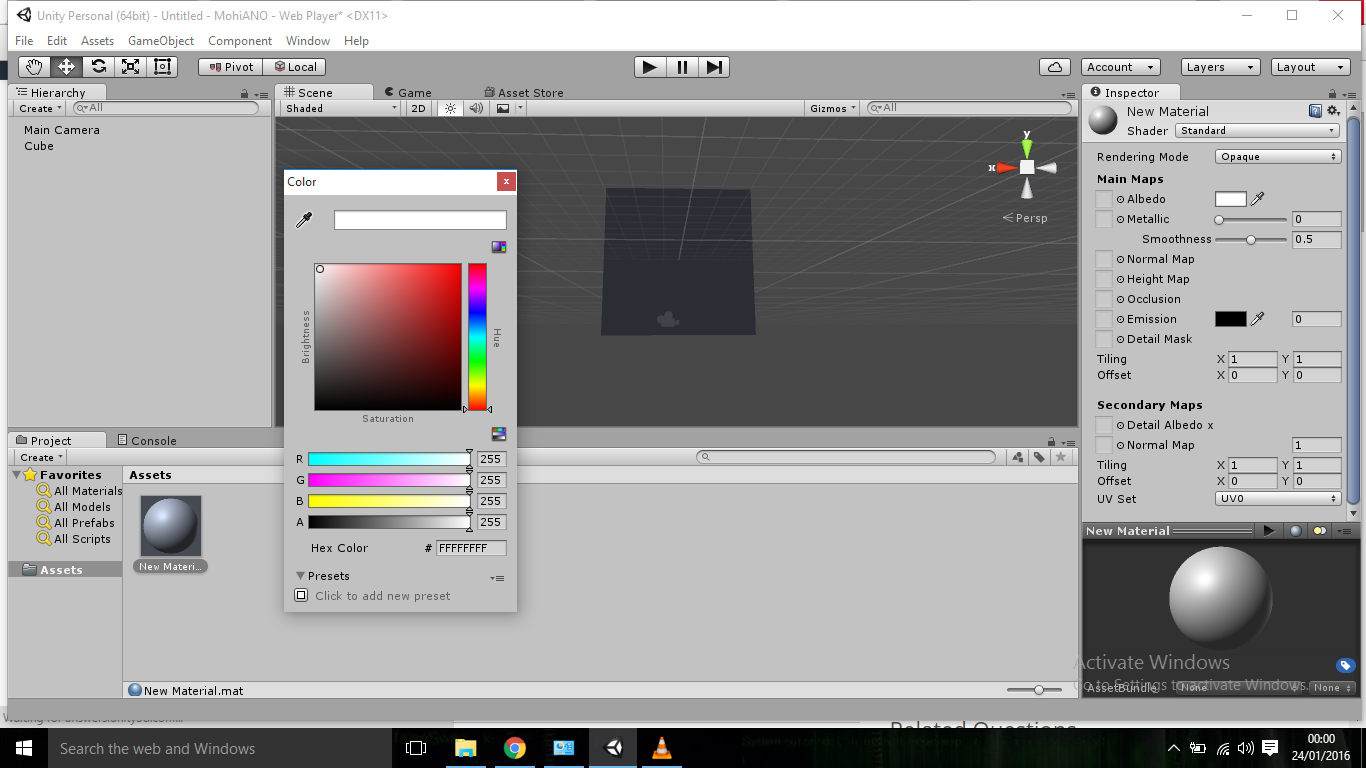1366x768 pixels.
Task: Select the Hand tool in toolbar
Action: (34, 67)
